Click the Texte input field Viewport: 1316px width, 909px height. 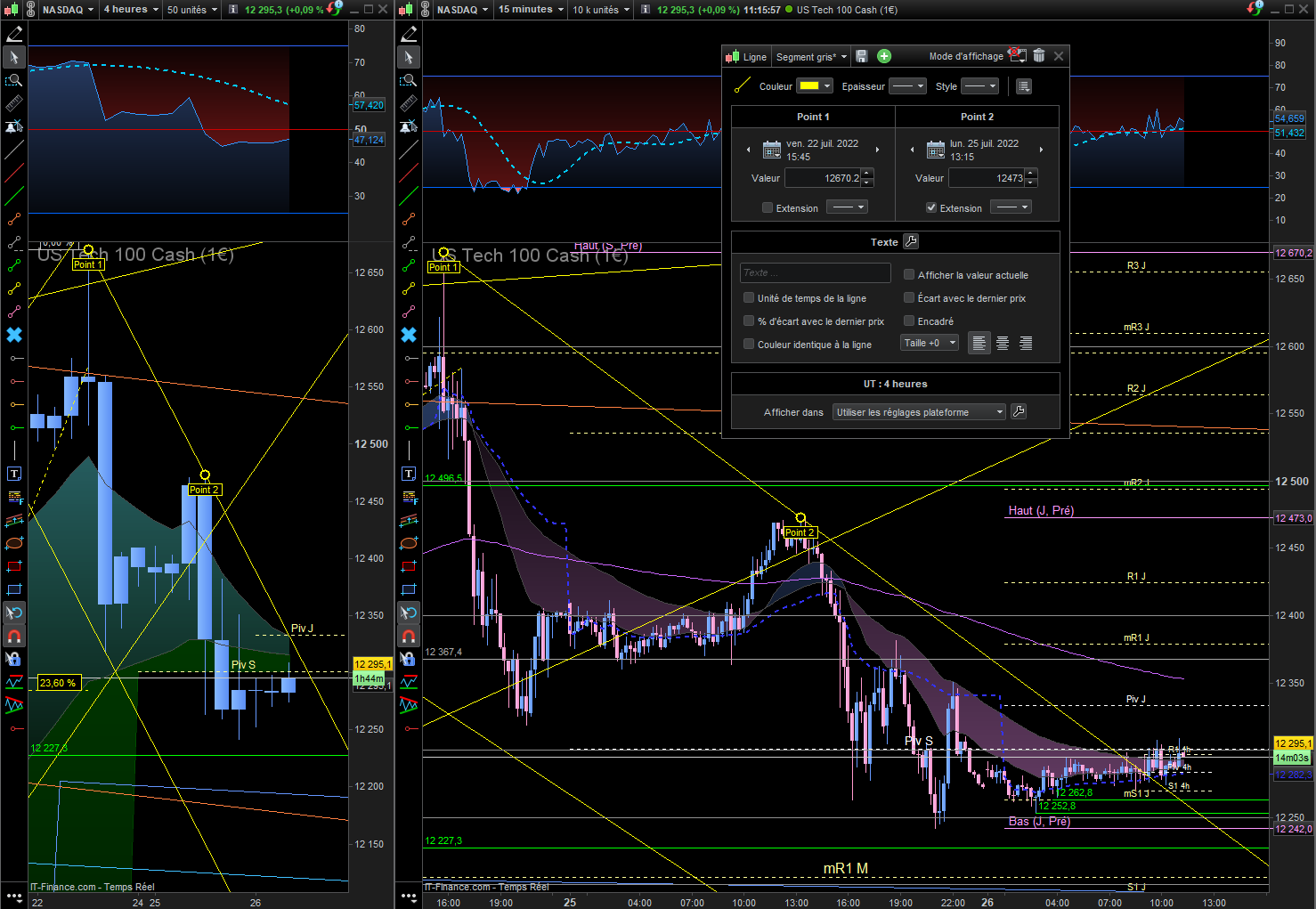(x=815, y=272)
